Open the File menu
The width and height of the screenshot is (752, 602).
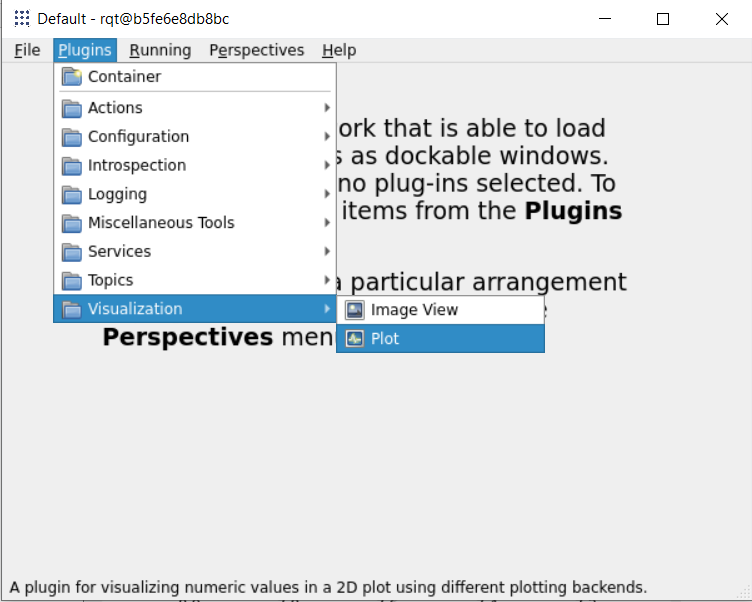(27, 50)
